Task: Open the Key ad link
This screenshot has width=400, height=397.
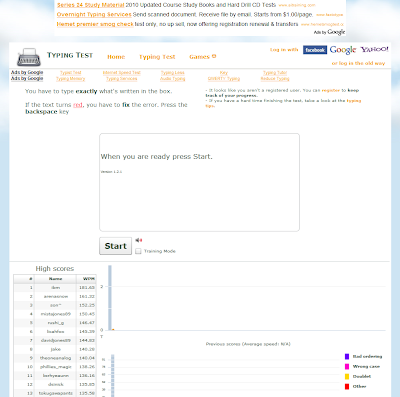Action: point(224,73)
